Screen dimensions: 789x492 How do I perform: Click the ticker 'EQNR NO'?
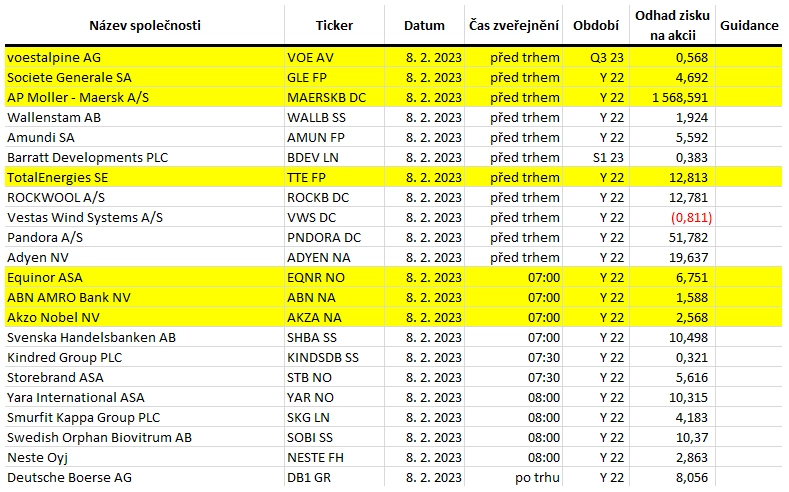(316, 278)
